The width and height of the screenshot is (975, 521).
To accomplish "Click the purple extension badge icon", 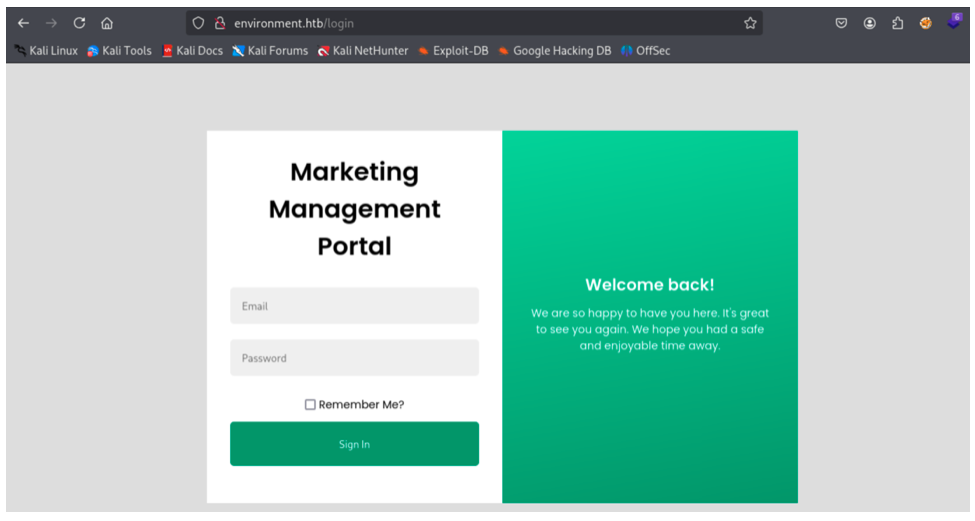I will pos(954,22).
